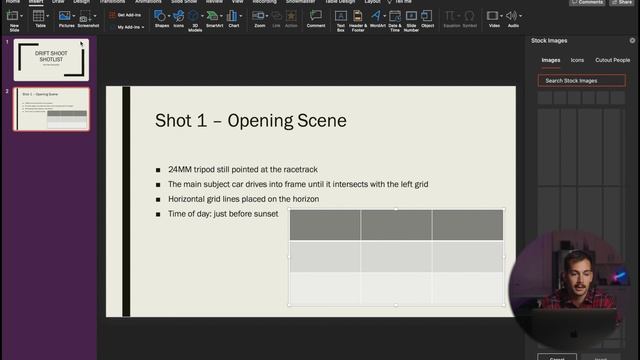
Task: Open Get Add-ins
Action: coord(125,15)
